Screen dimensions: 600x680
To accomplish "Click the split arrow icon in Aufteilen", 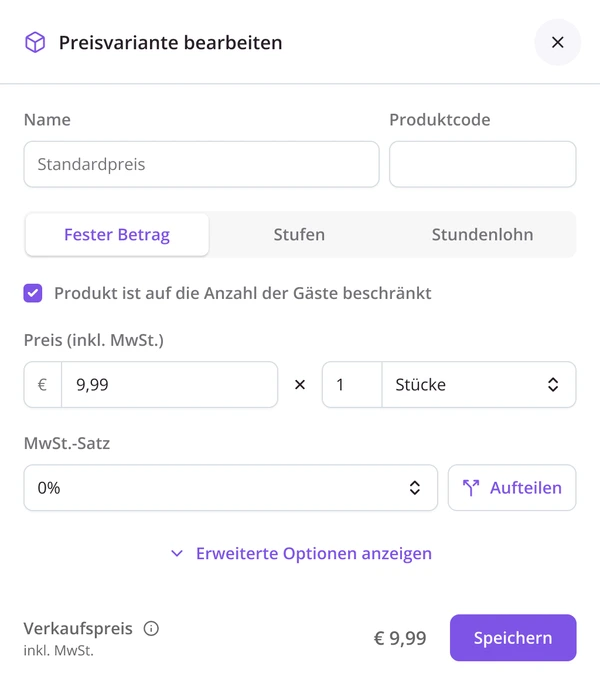I will click(x=471, y=488).
